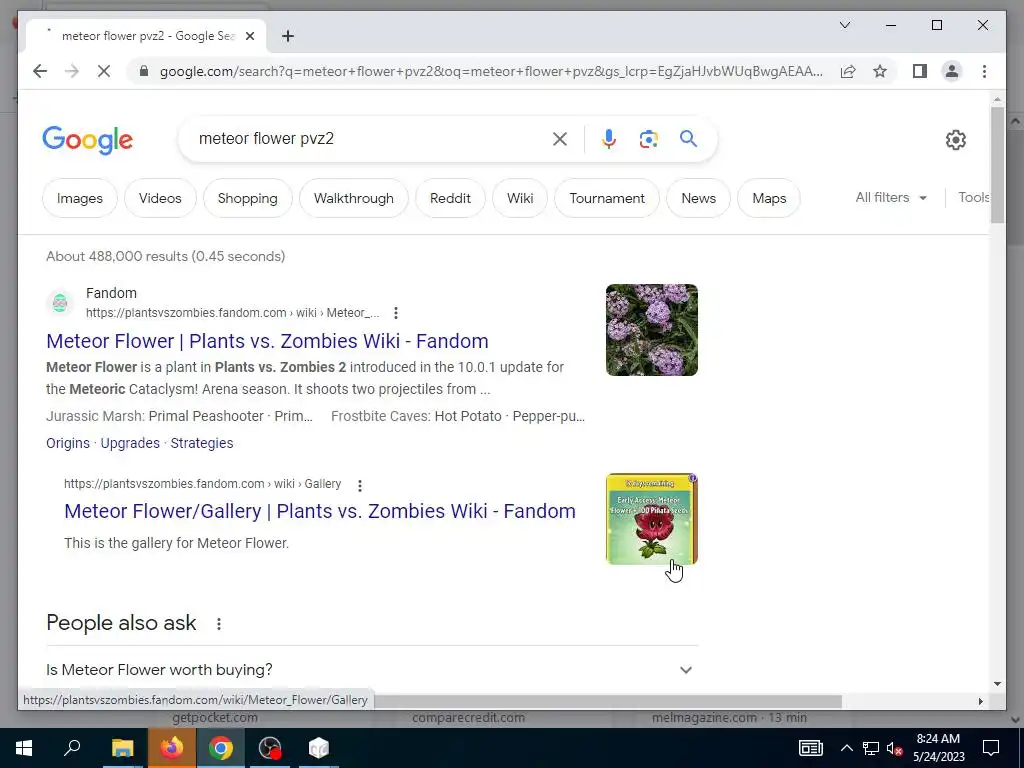Open a new tab with plus button
The height and width of the screenshot is (768, 1024).
click(287, 36)
